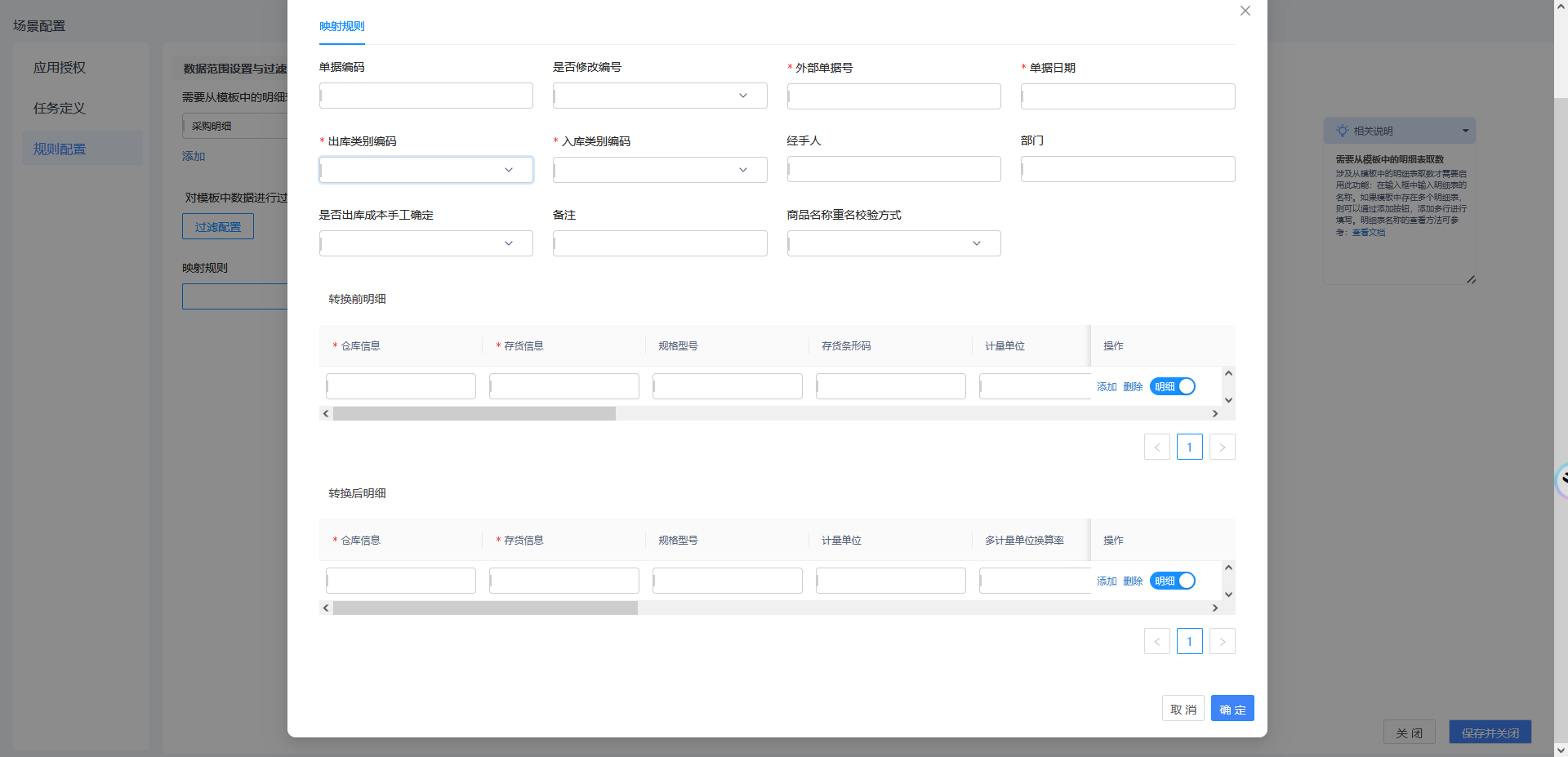Expand the 入库类别编码 dropdown
This screenshot has width=1568, height=757.
click(x=660, y=170)
